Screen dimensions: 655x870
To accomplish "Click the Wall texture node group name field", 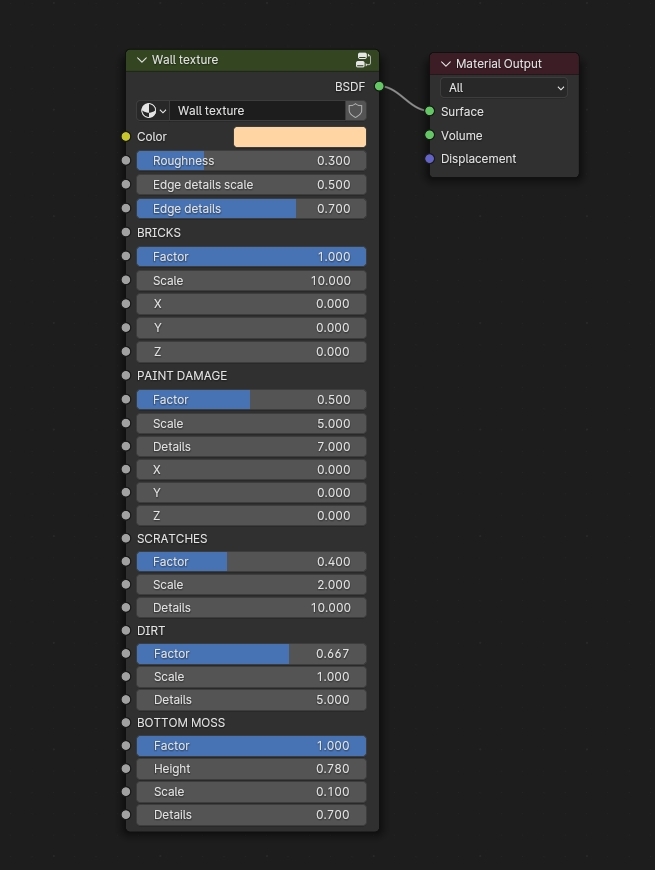I will 257,111.
